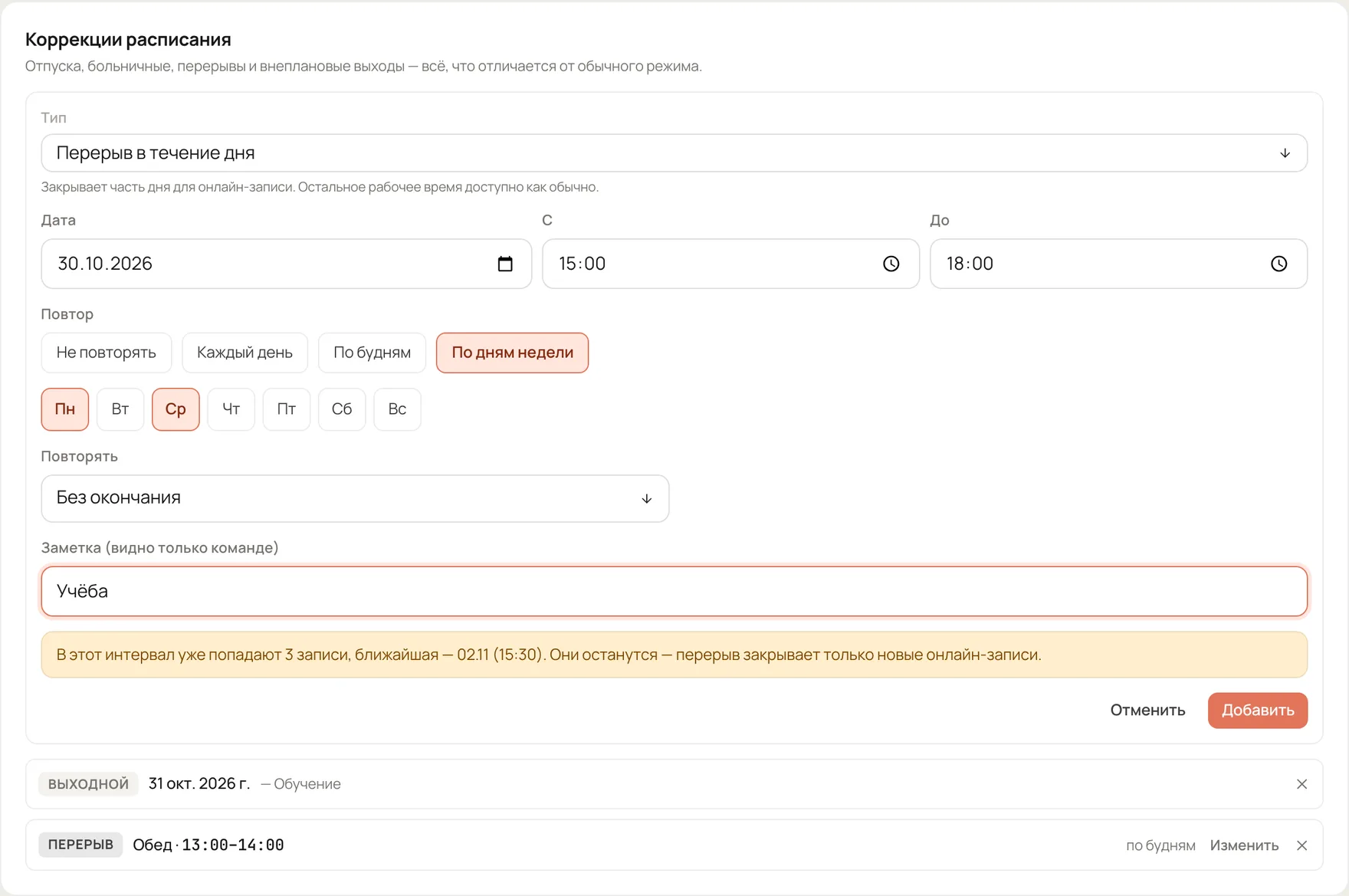Expand the Тип dropdown arrow
This screenshot has width=1349, height=896.
(x=1285, y=153)
